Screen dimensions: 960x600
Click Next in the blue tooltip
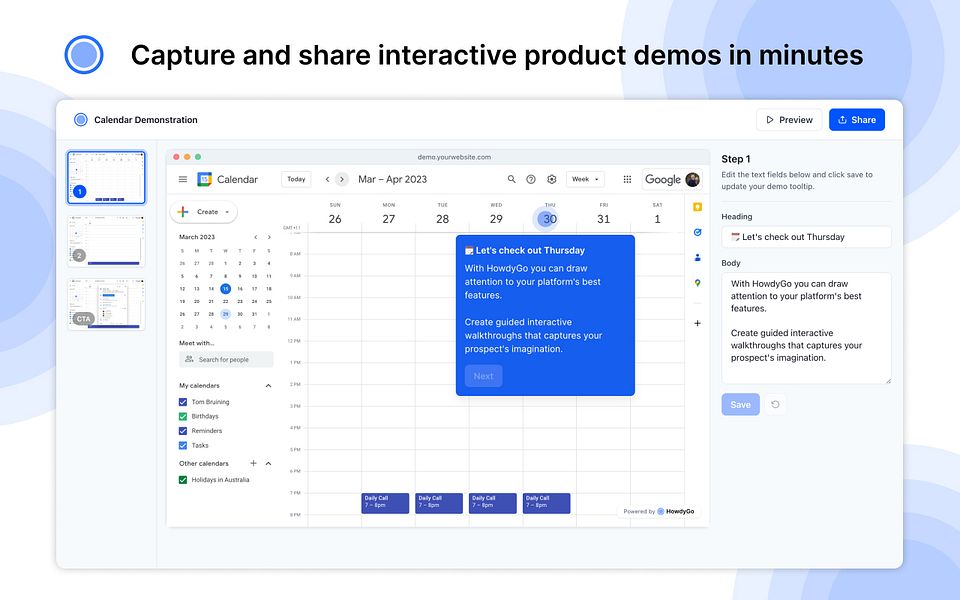(483, 376)
